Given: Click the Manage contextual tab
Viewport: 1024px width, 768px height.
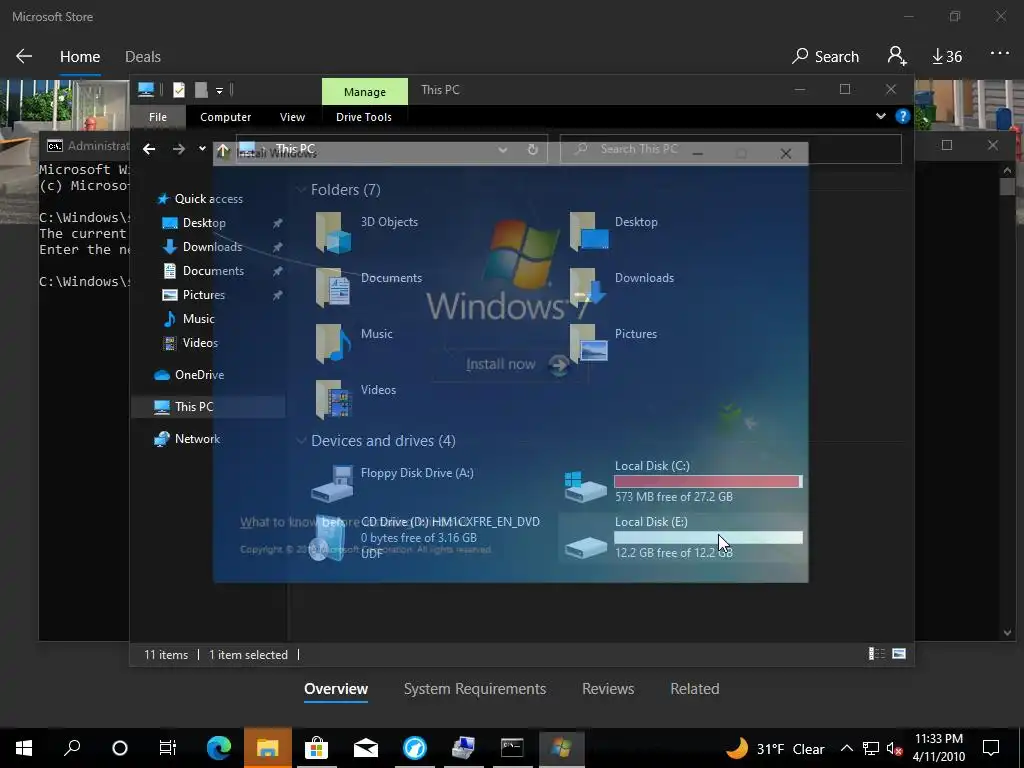Looking at the screenshot, I should point(364,92).
